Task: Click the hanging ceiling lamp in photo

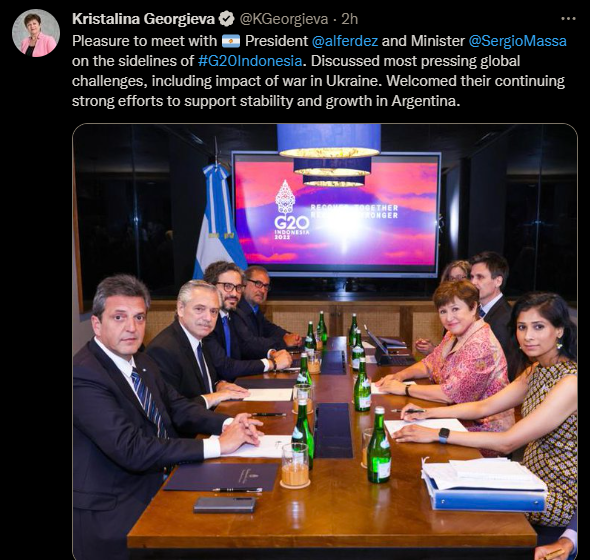Action: pos(329,155)
